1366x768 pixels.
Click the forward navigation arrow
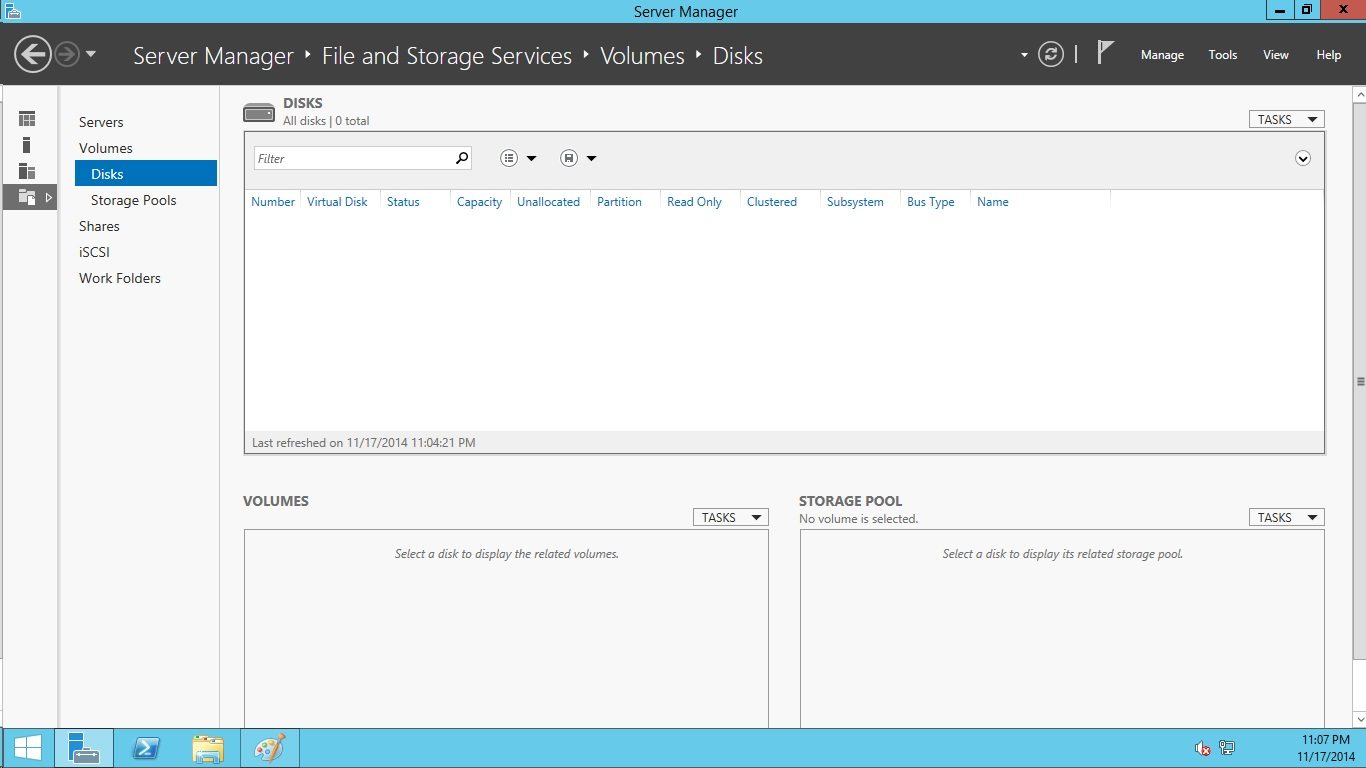[67, 54]
